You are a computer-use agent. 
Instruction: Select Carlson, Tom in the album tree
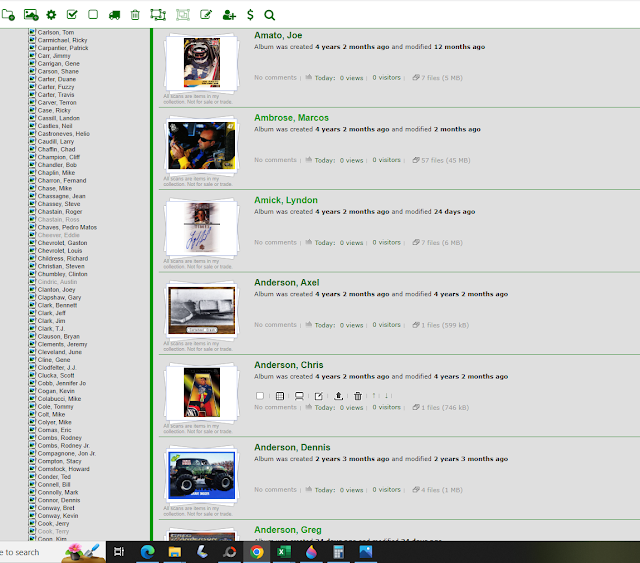pos(56,32)
